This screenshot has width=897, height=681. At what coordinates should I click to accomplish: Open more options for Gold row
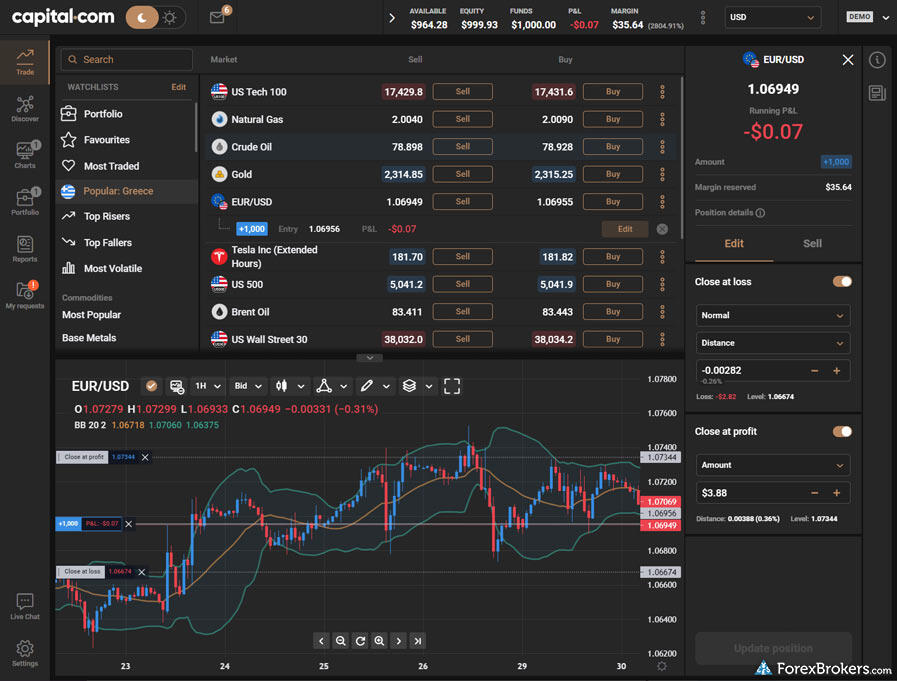point(662,174)
